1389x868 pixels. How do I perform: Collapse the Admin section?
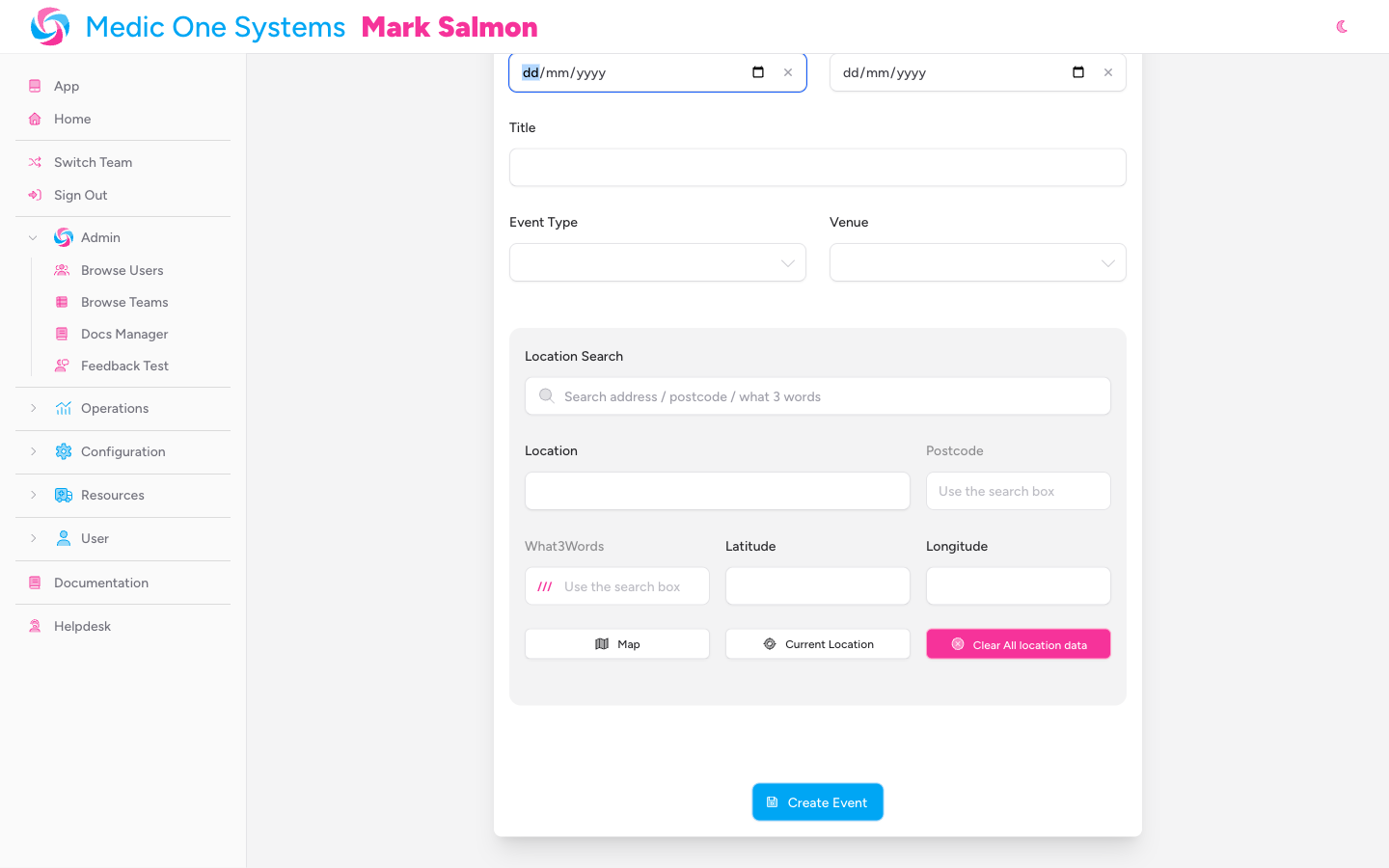[x=33, y=237]
